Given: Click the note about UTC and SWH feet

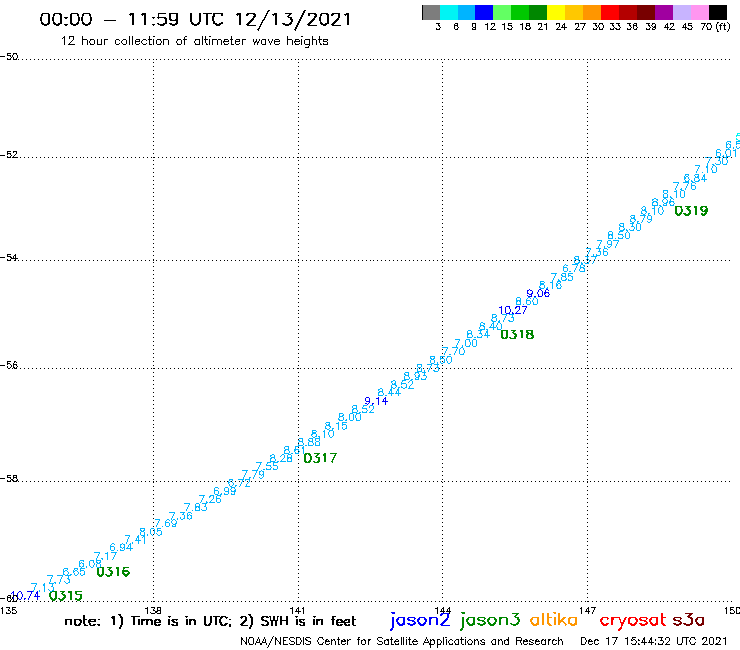Looking at the screenshot, I should tap(210, 621).
